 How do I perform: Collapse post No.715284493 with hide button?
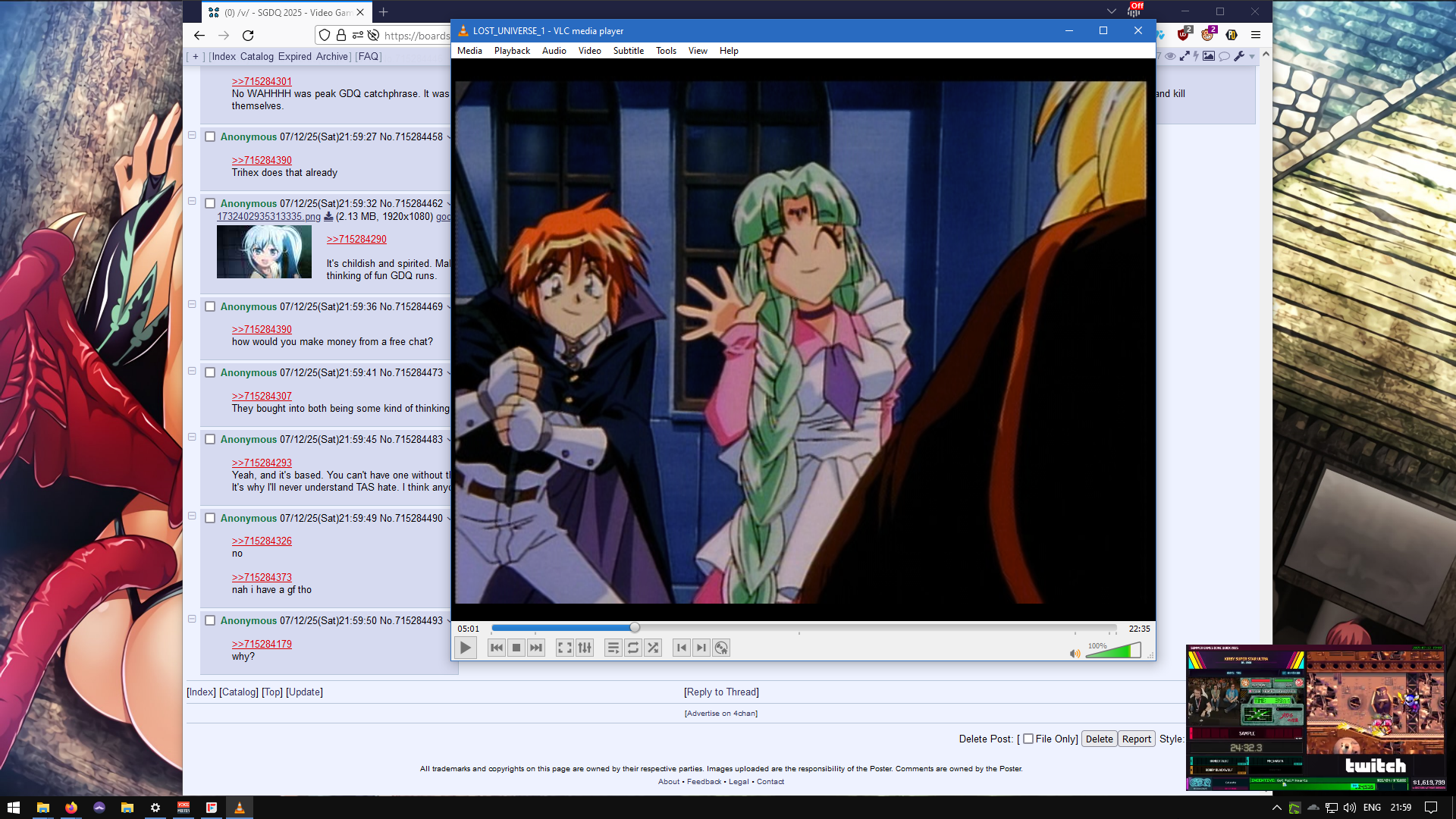click(x=192, y=619)
